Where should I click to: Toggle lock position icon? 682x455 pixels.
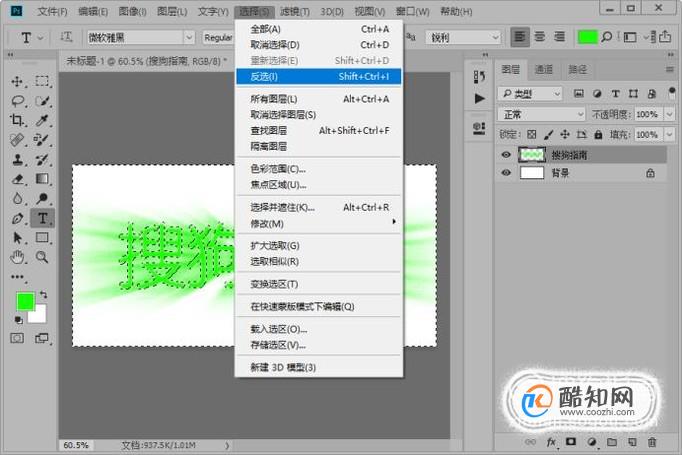pyautogui.click(x=565, y=134)
